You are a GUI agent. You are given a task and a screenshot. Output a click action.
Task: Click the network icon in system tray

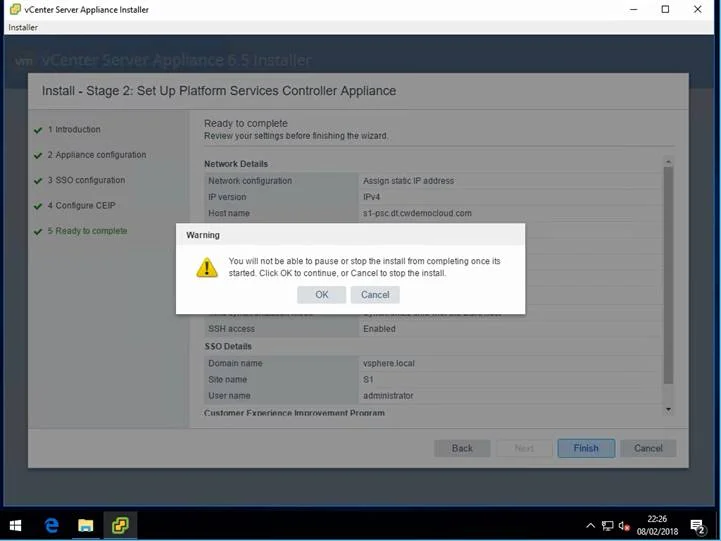[x=607, y=525]
